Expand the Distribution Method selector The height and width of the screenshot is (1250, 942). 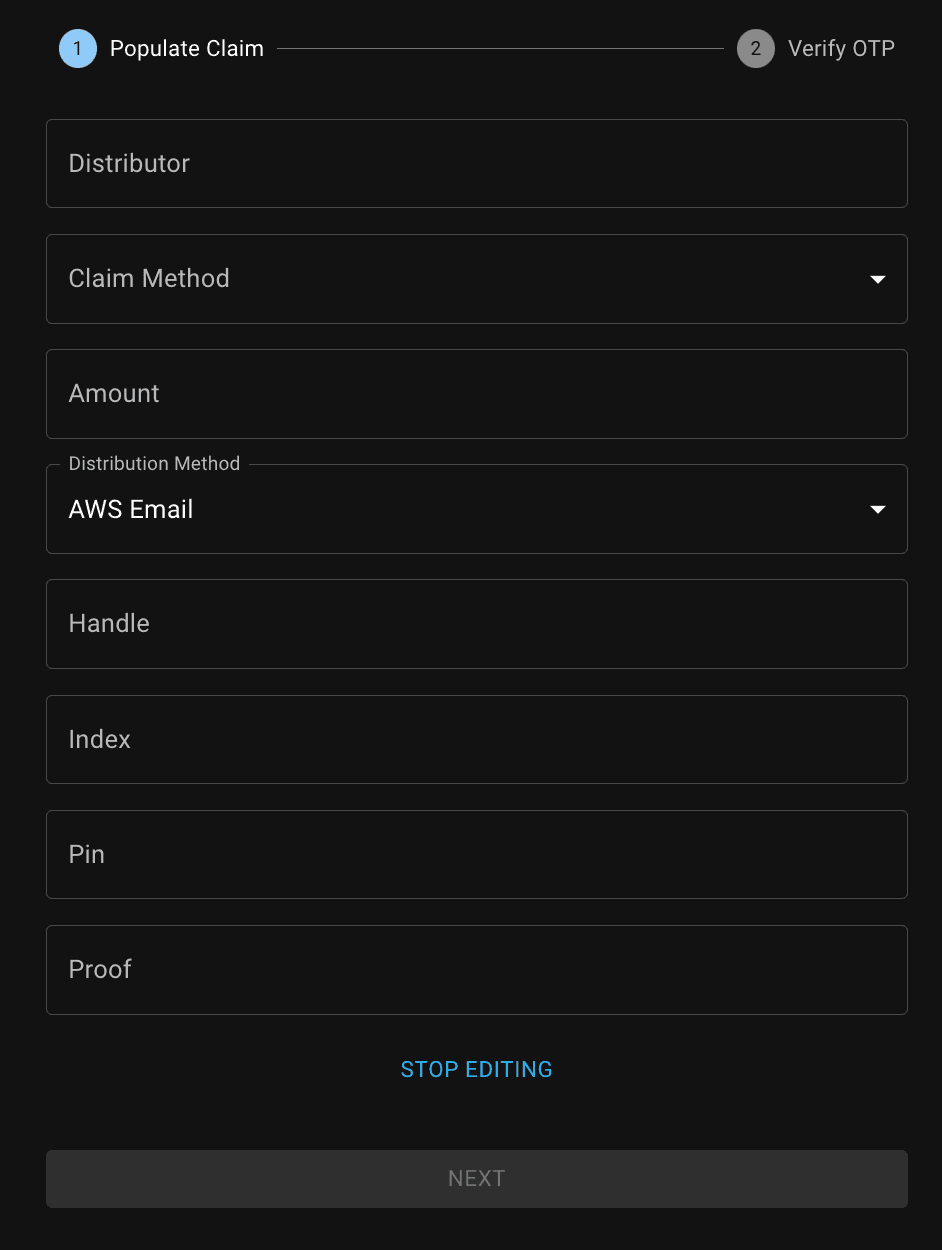(477, 509)
